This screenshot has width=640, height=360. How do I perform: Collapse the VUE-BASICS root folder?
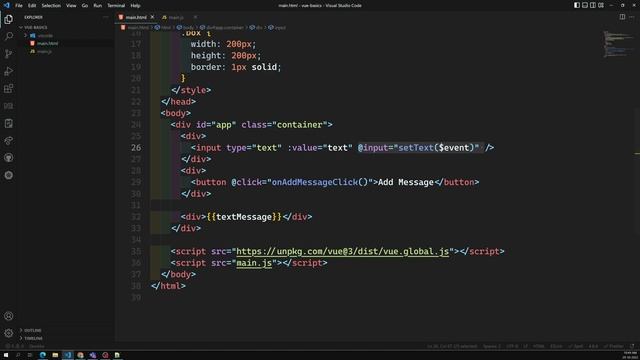click(x=36, y=27)
